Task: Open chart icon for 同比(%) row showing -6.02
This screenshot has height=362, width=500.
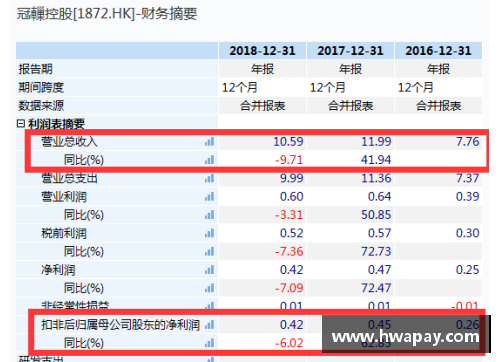Action: tap(209, 343)
